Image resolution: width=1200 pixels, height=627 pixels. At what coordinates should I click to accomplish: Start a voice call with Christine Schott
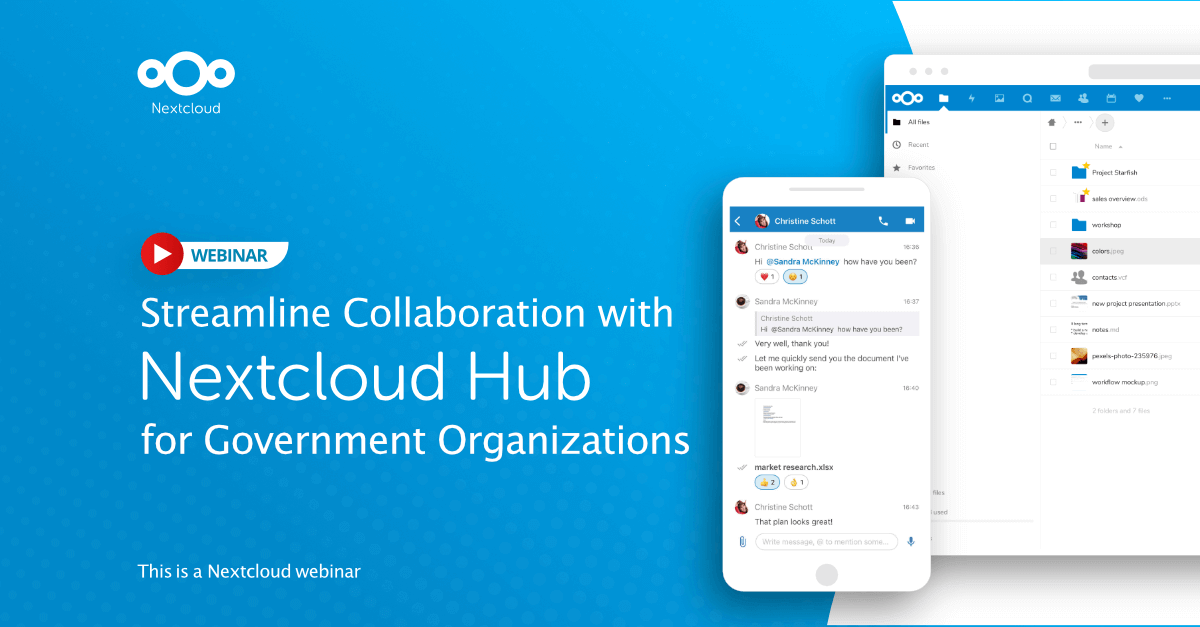883,221
